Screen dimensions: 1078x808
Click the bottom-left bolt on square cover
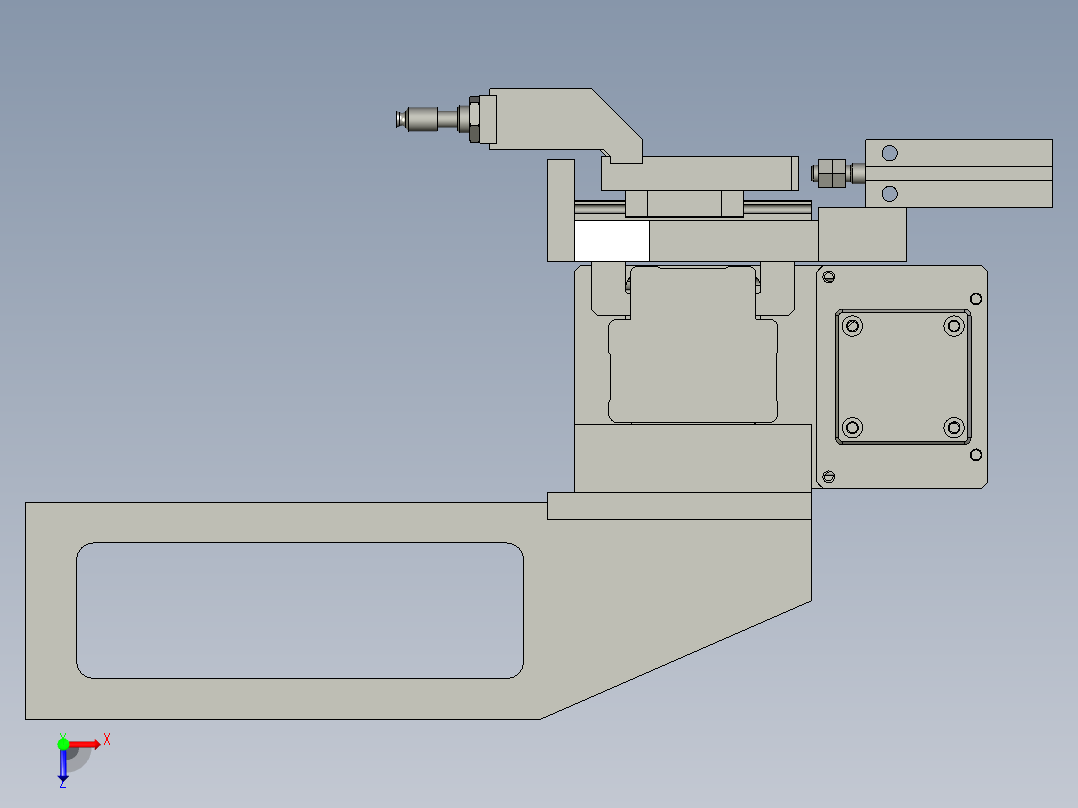852,427
